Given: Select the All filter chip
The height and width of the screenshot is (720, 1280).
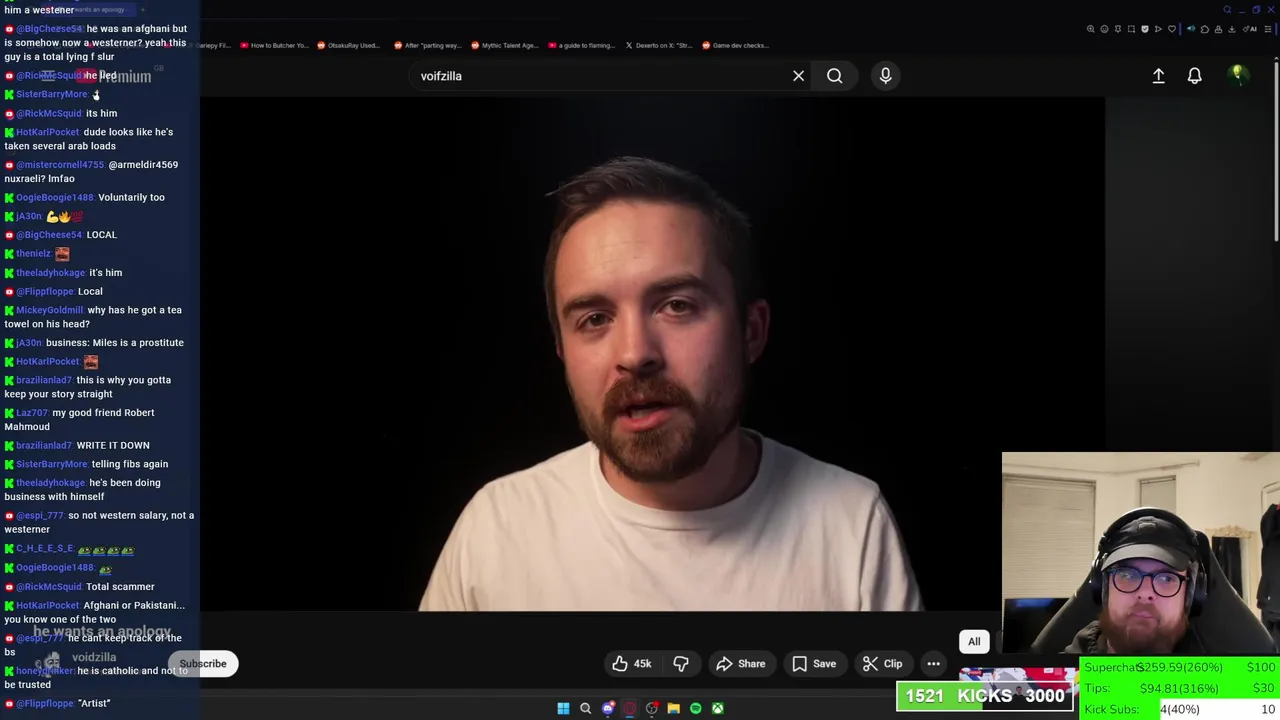Looking at the screenshot, I should pyautogui.click(x=974, y=642).
